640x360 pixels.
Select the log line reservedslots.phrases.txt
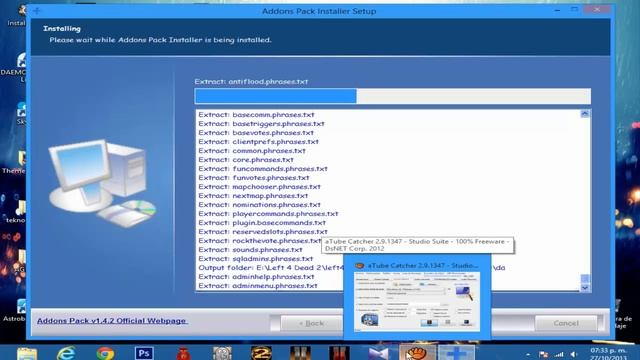point(263,231)
